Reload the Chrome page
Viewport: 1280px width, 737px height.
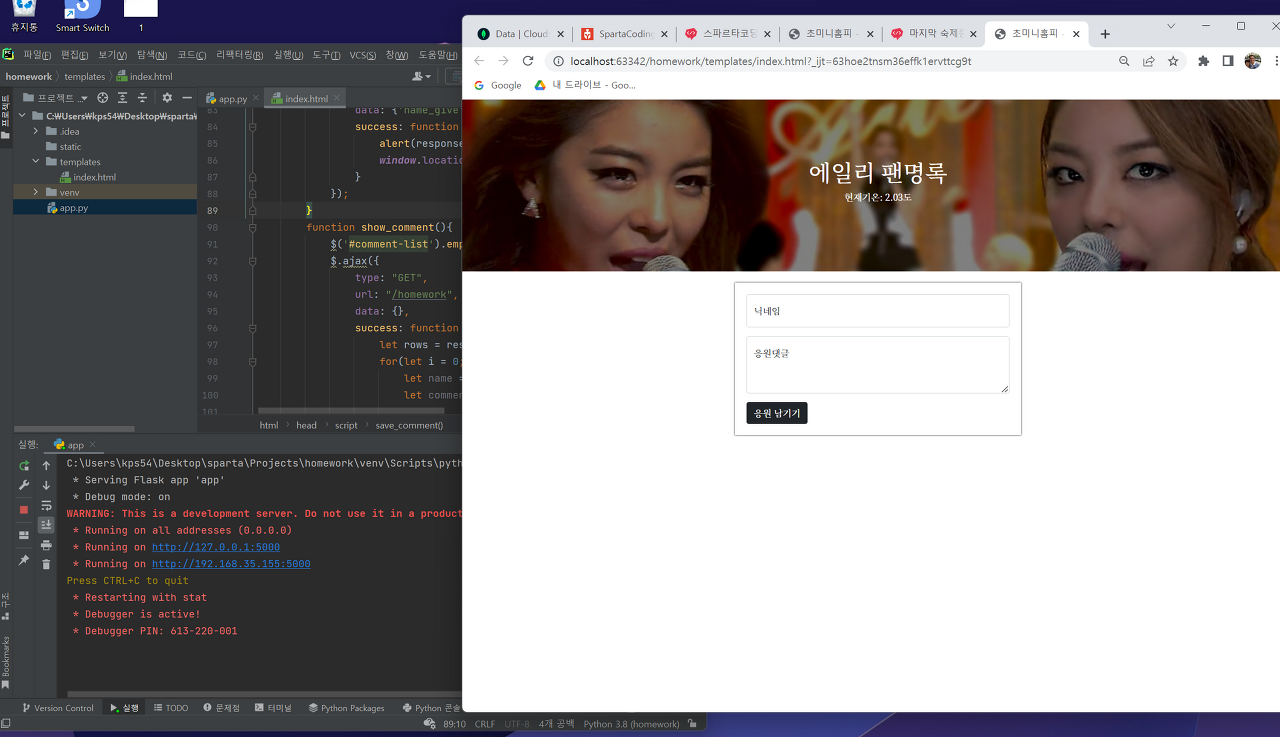coord(528,61)
